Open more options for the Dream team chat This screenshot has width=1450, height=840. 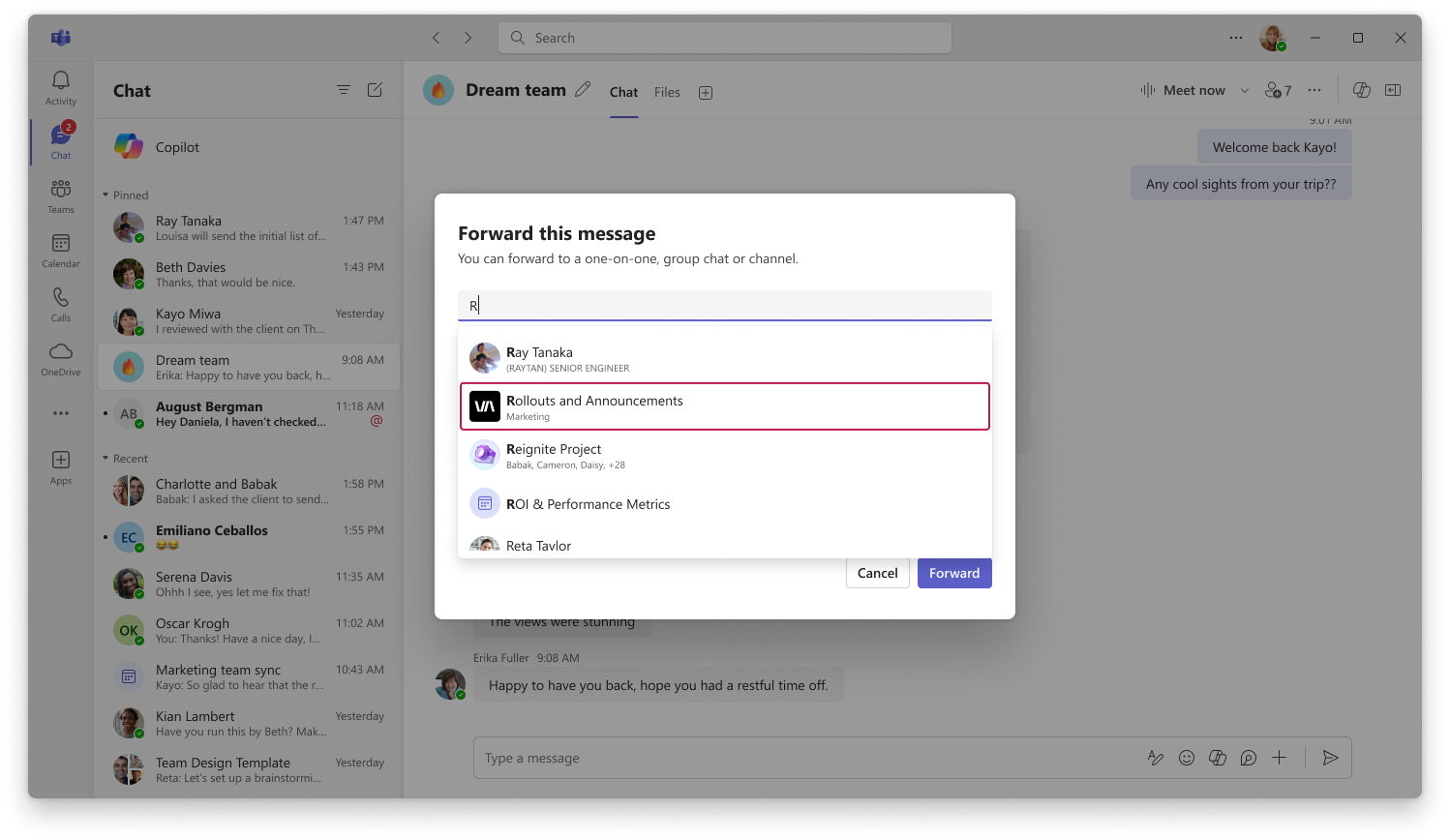click(1314, 90)
